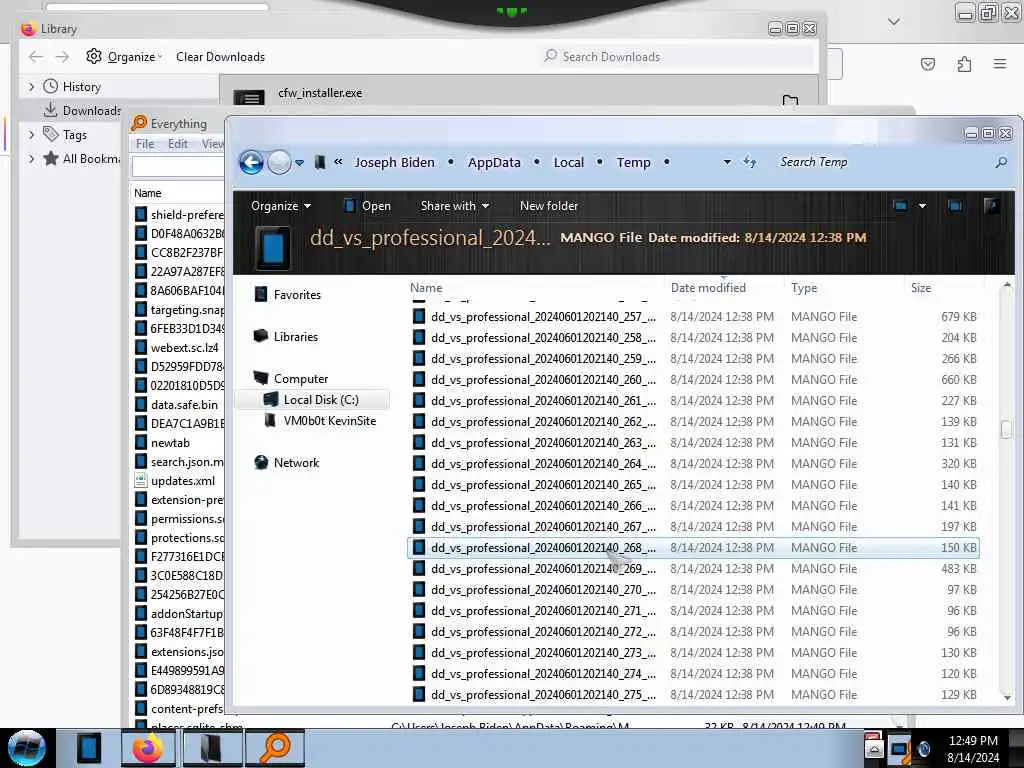The width and height of the screenshot is (1024, 768).
Task: Select Temp in address breadcrumb
Action: pyautogui.click(x=633, y=163)
